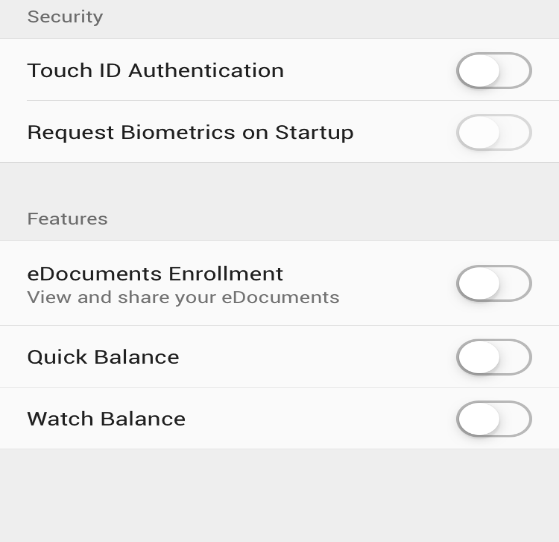The width and height of the screenshot is (559, 542).
Task: Click the Watch Balance label text
Action: [x=106, y=419]
